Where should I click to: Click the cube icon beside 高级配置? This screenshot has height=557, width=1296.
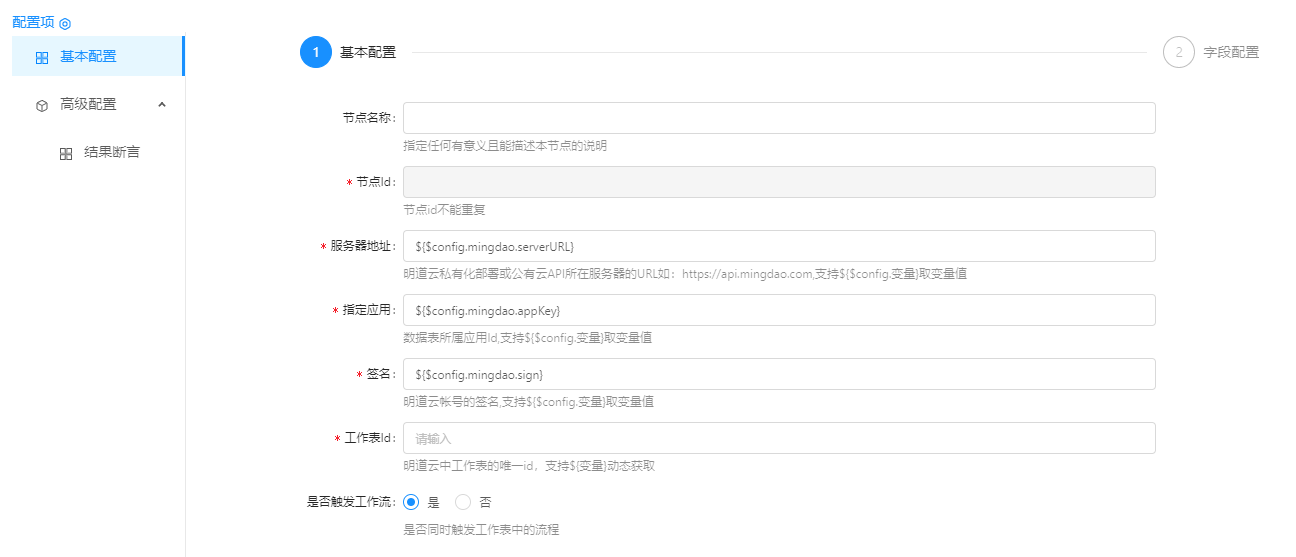pyautogui.click(x=42, y=105)
